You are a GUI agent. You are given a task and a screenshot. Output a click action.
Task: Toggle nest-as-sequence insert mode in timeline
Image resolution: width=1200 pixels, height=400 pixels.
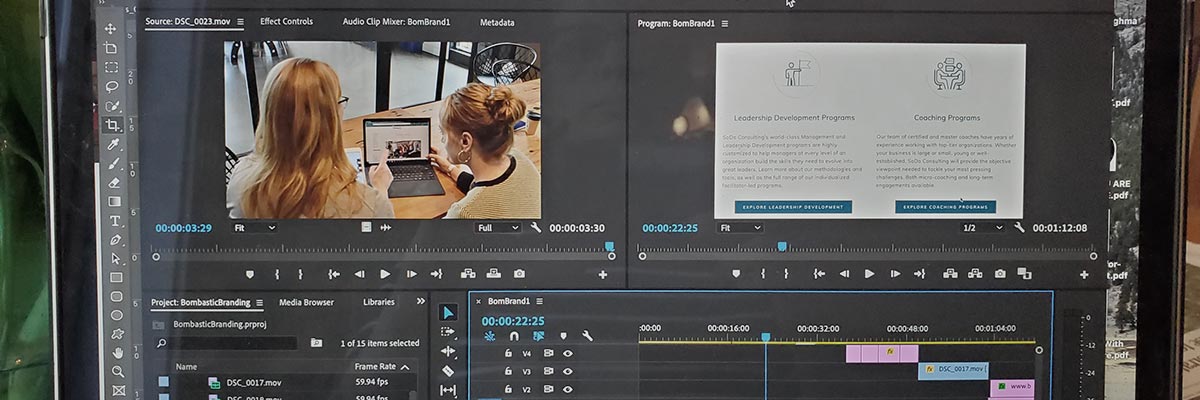pyautogui.click(x=490, y=336)
